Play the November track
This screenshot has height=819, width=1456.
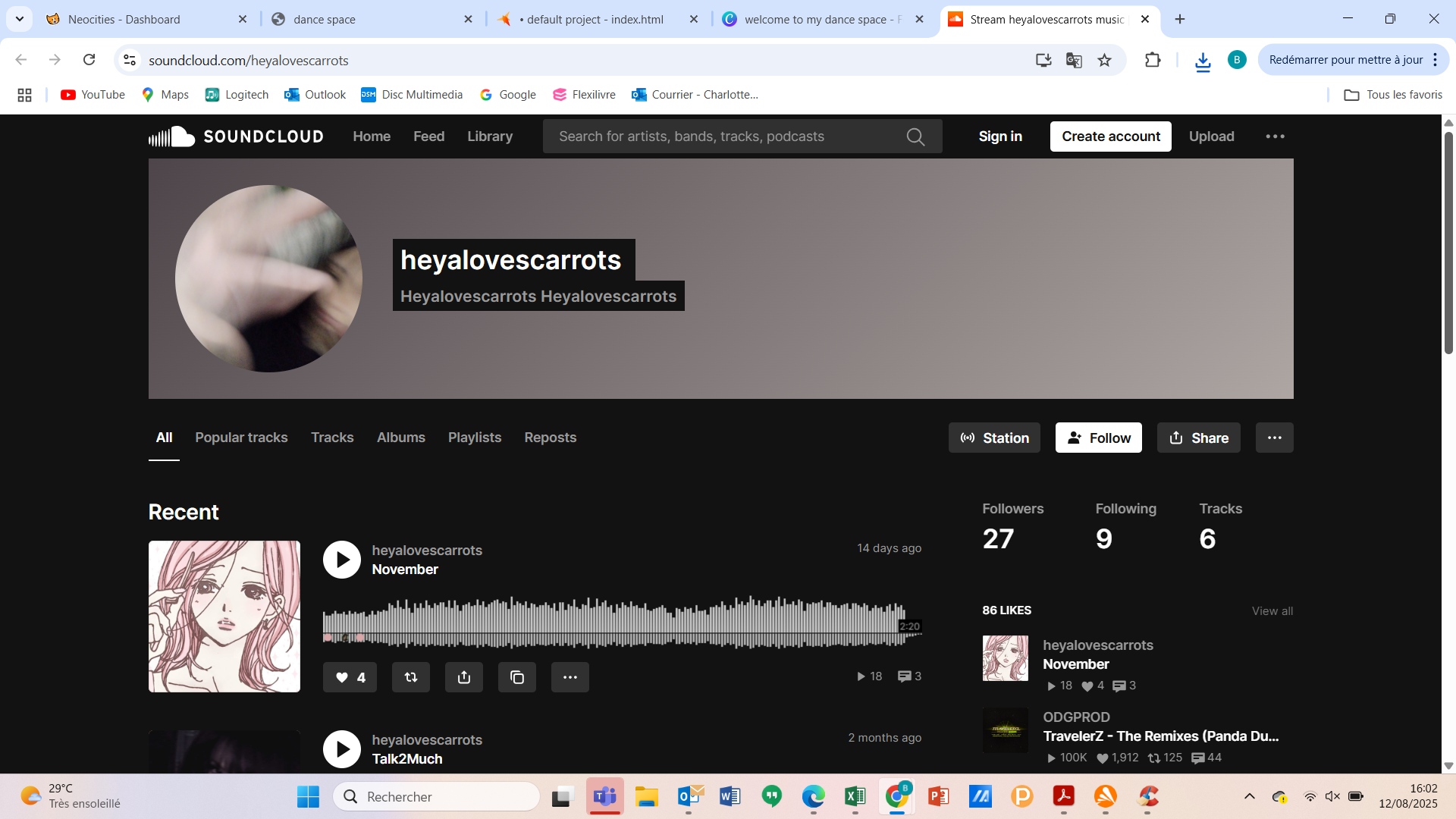(x=342, y=560)
